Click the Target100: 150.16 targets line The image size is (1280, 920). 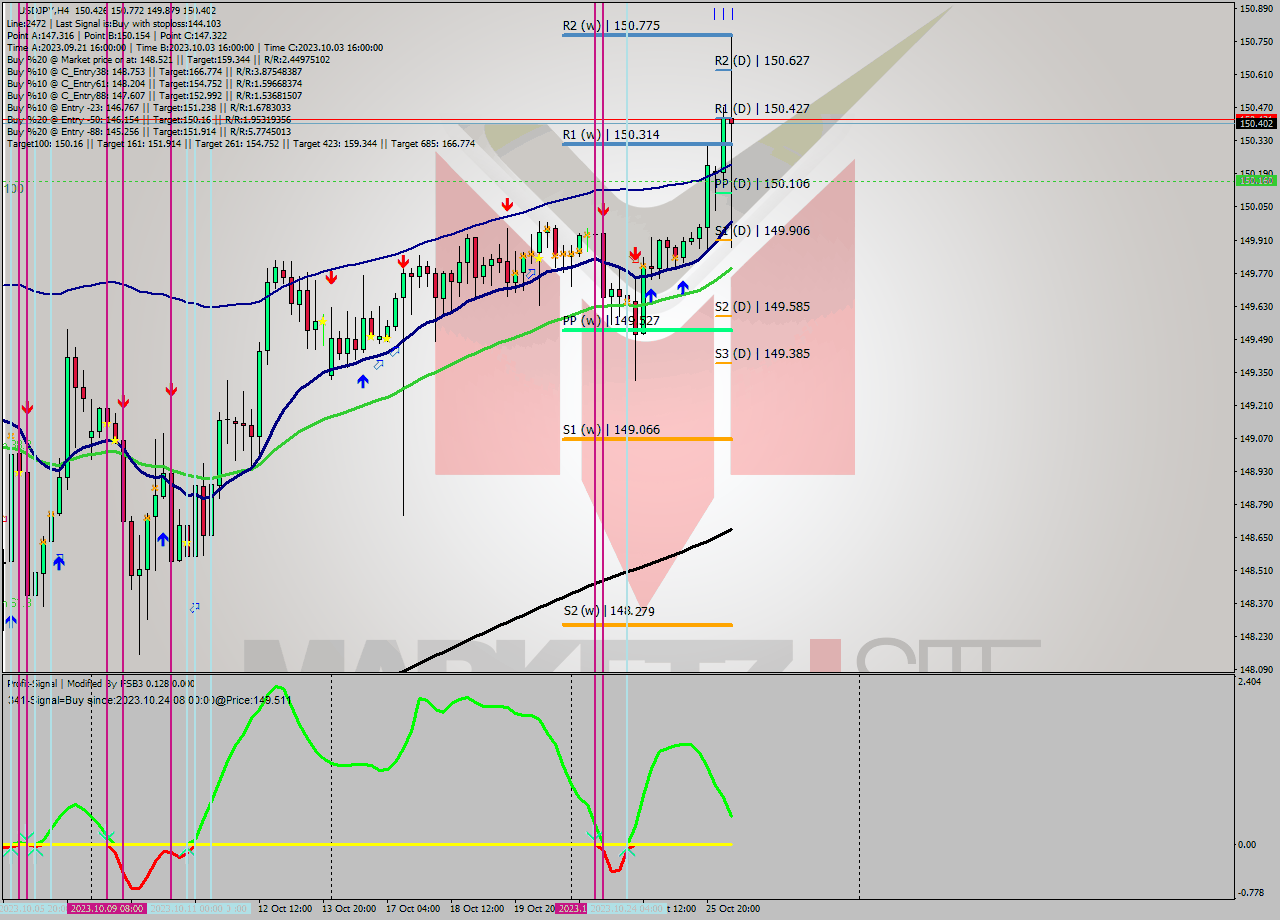click(240, 143)
